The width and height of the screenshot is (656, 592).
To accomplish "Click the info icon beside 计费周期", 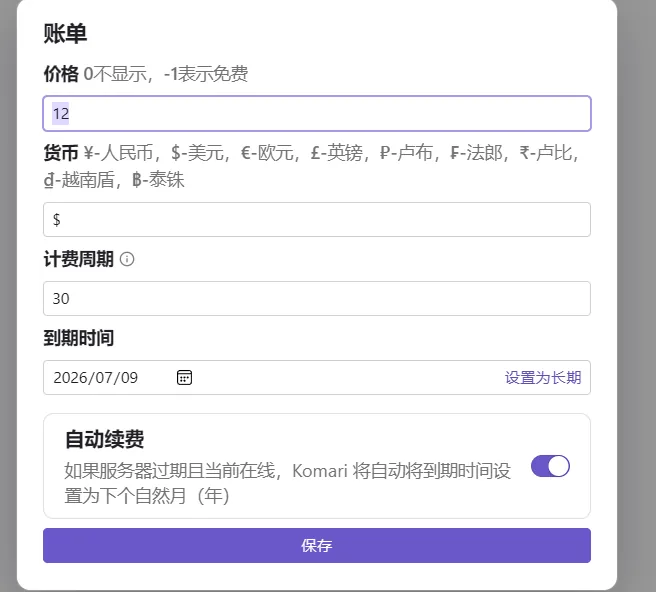I will [127, 259].
